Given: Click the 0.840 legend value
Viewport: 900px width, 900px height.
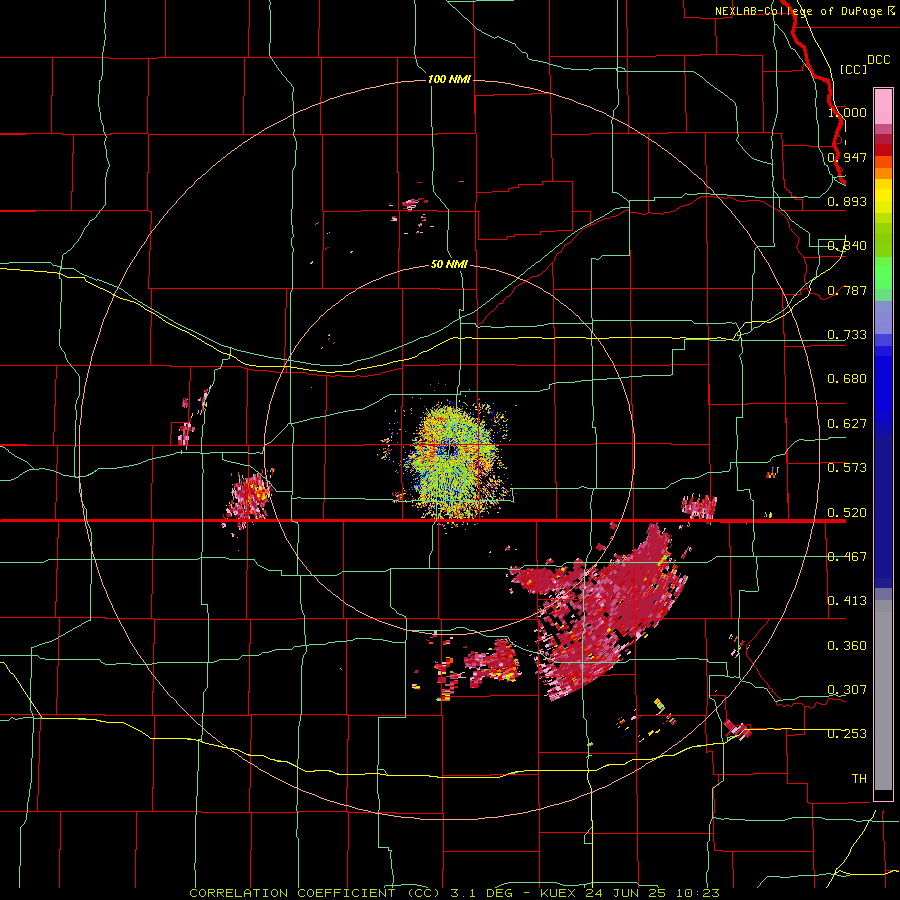Looking at the screenshot, I should tap(847, 246).
